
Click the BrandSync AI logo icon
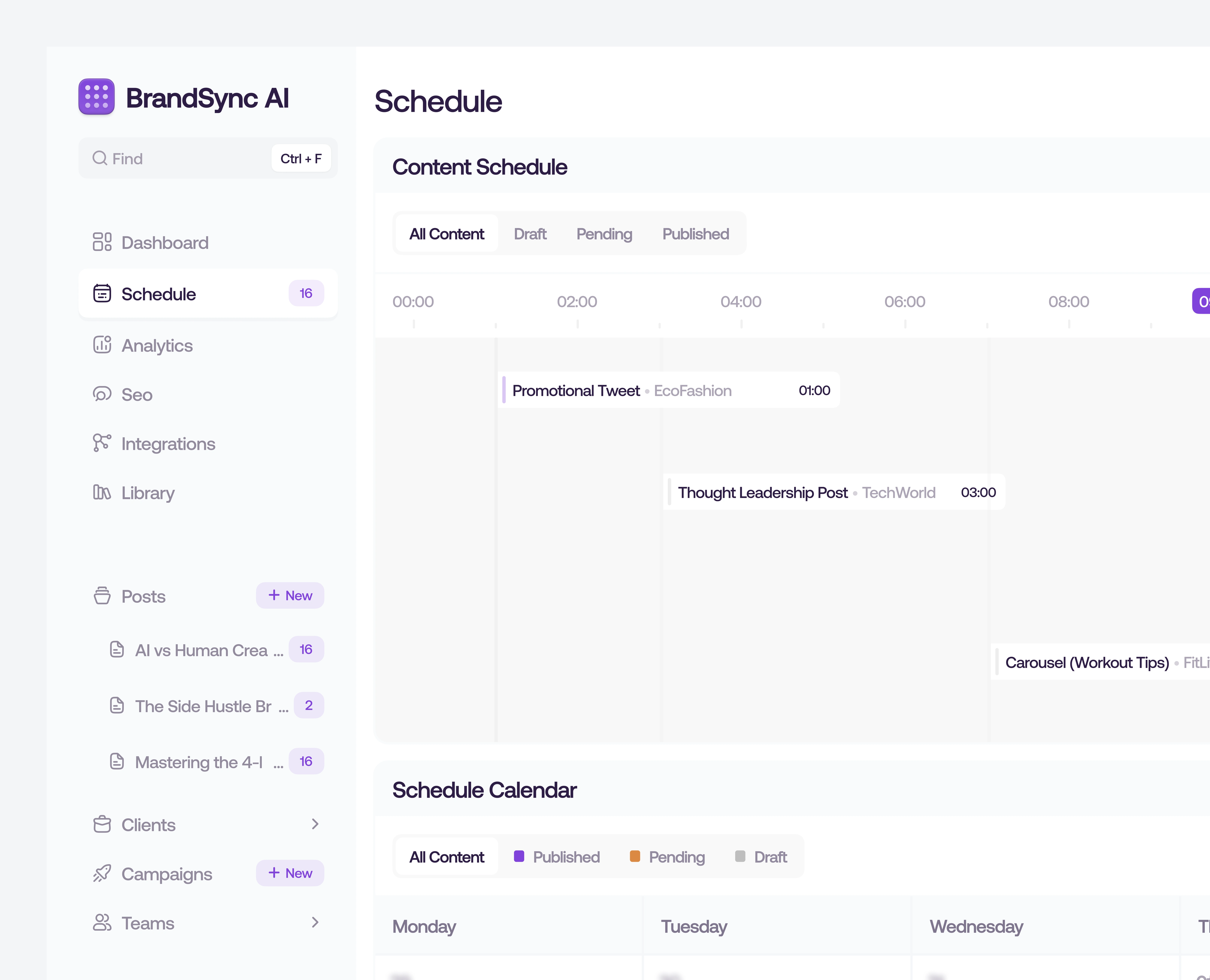tap(97, 97)
